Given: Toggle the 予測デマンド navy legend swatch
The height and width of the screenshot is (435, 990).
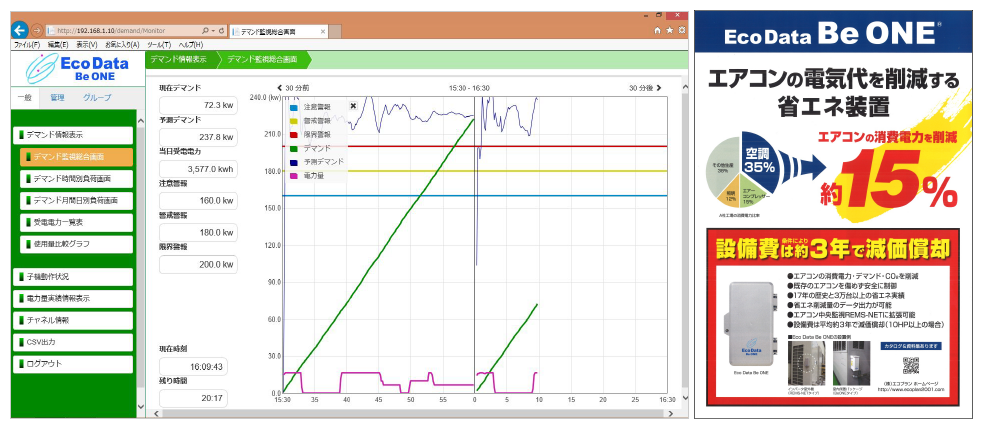Looking at the screenshot, I should tap(294, 162).
